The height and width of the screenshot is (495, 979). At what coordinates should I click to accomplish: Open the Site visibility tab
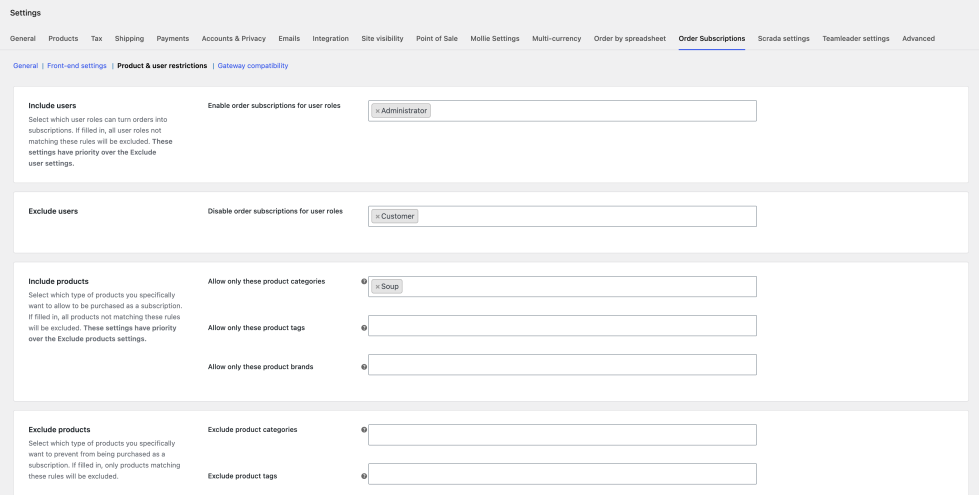coord(382,39)
